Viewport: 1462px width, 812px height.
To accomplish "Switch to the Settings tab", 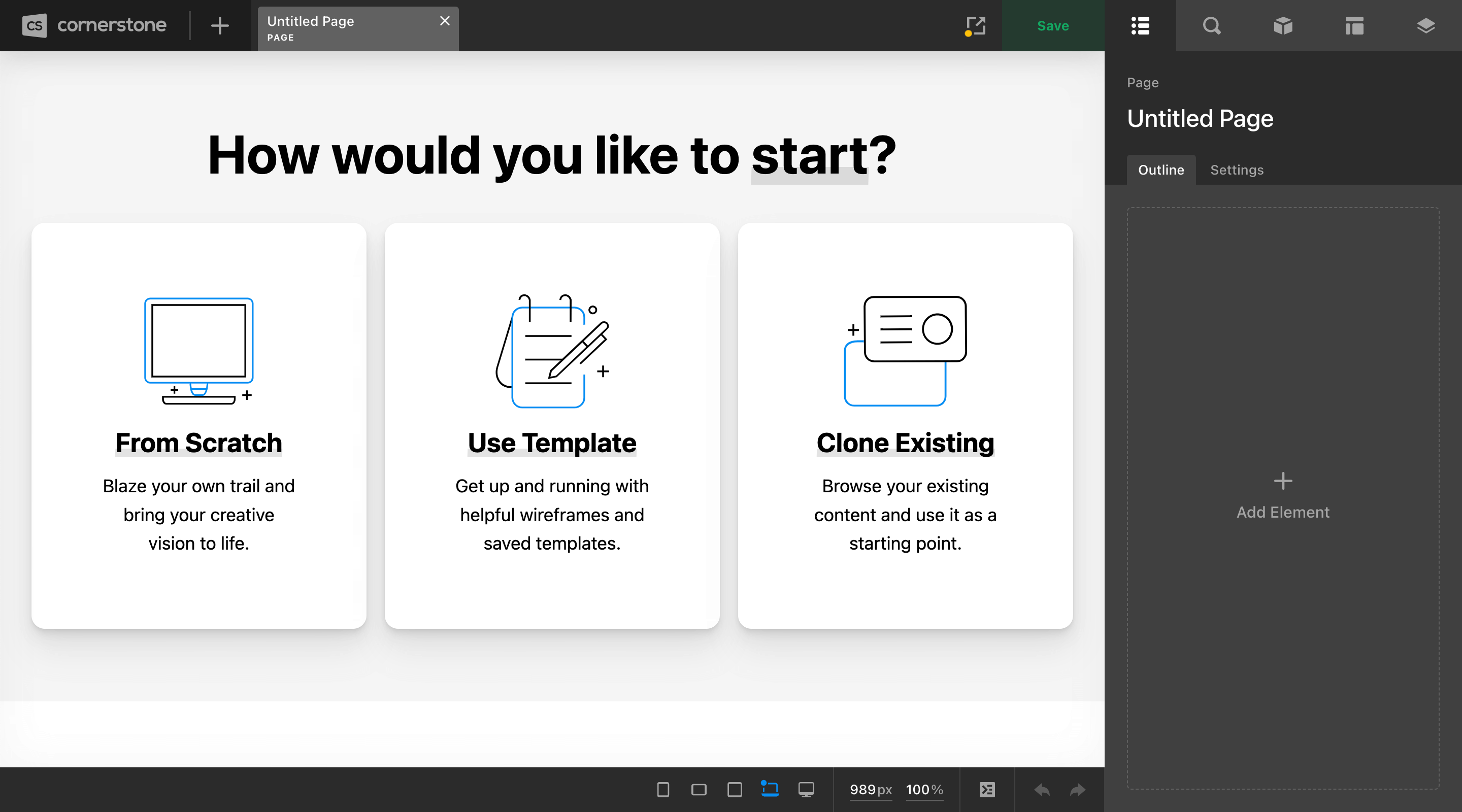I will point(1236,170).
